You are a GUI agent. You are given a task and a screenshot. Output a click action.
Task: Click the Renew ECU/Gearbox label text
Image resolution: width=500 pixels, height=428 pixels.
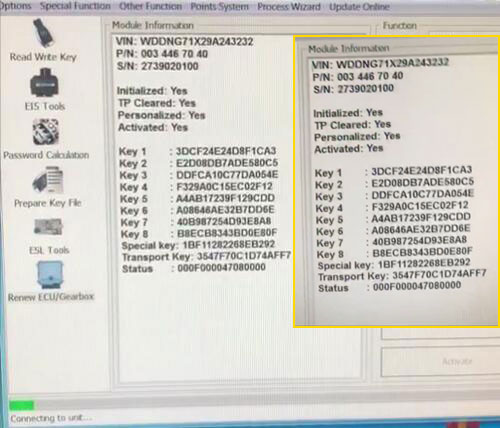coord(51,297)
